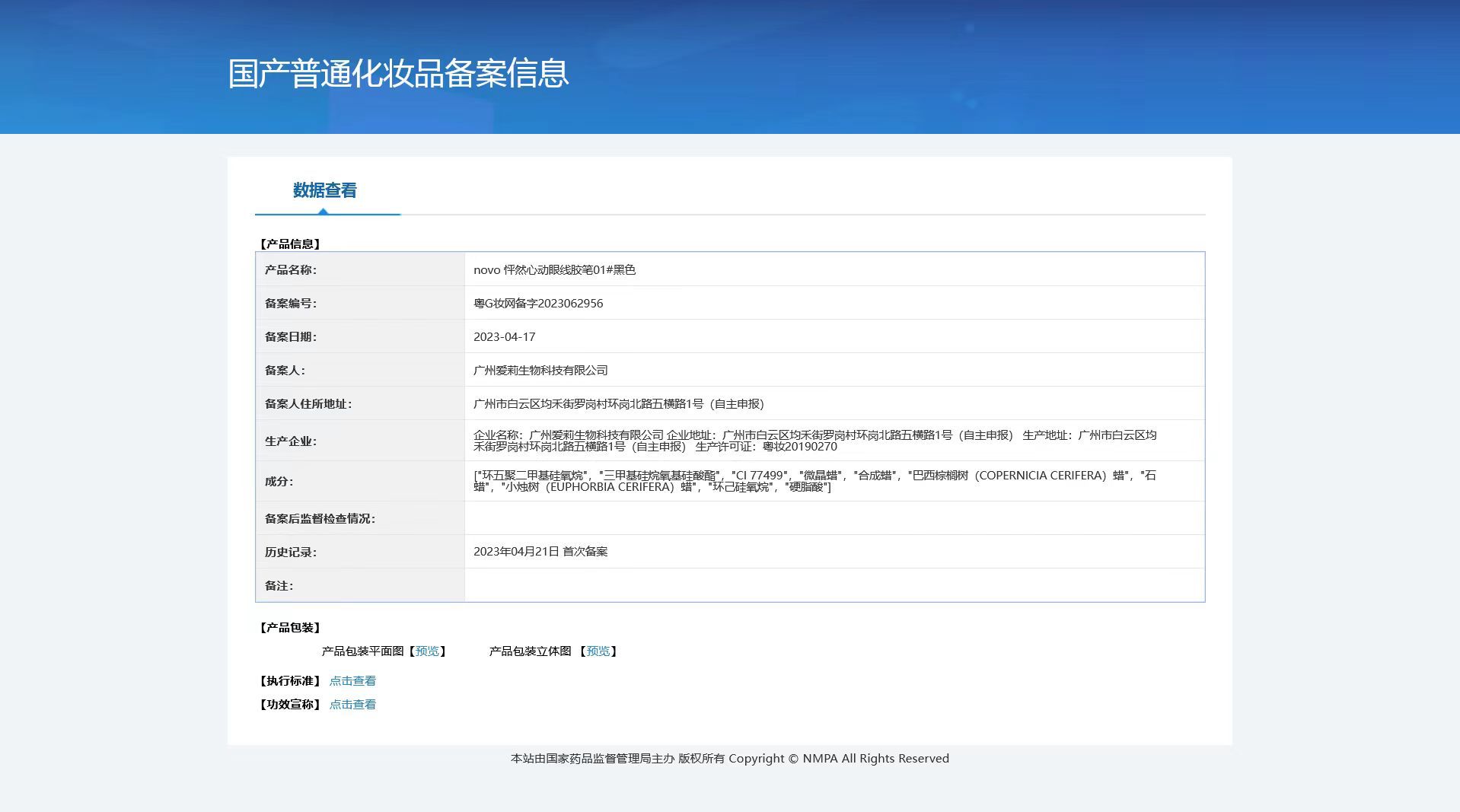Click the 【产品包装】 section heading

point(290,628)
